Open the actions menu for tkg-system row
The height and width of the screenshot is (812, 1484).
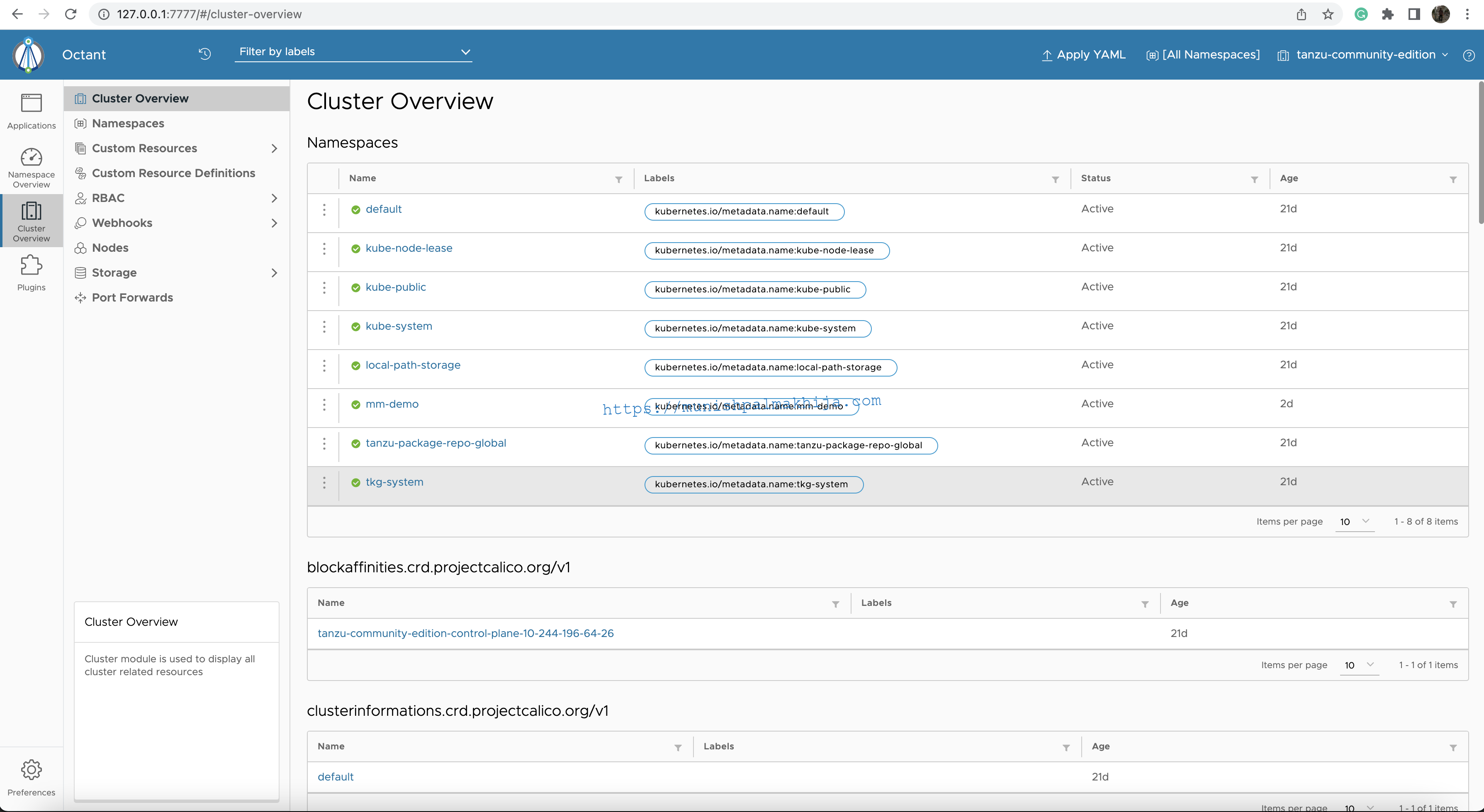(x=324, y=483)
